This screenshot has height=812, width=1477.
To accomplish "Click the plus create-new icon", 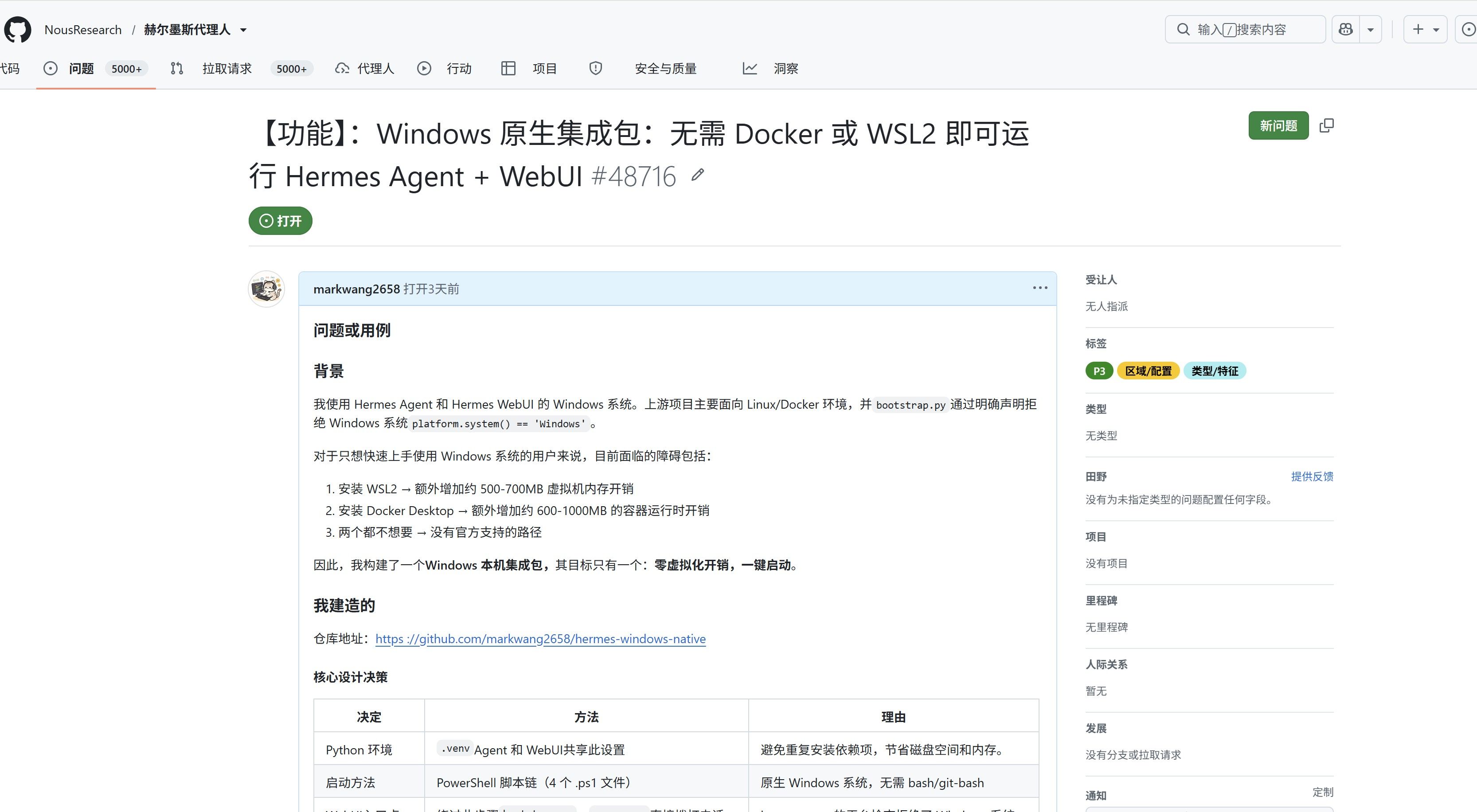I will point(1418,29).
